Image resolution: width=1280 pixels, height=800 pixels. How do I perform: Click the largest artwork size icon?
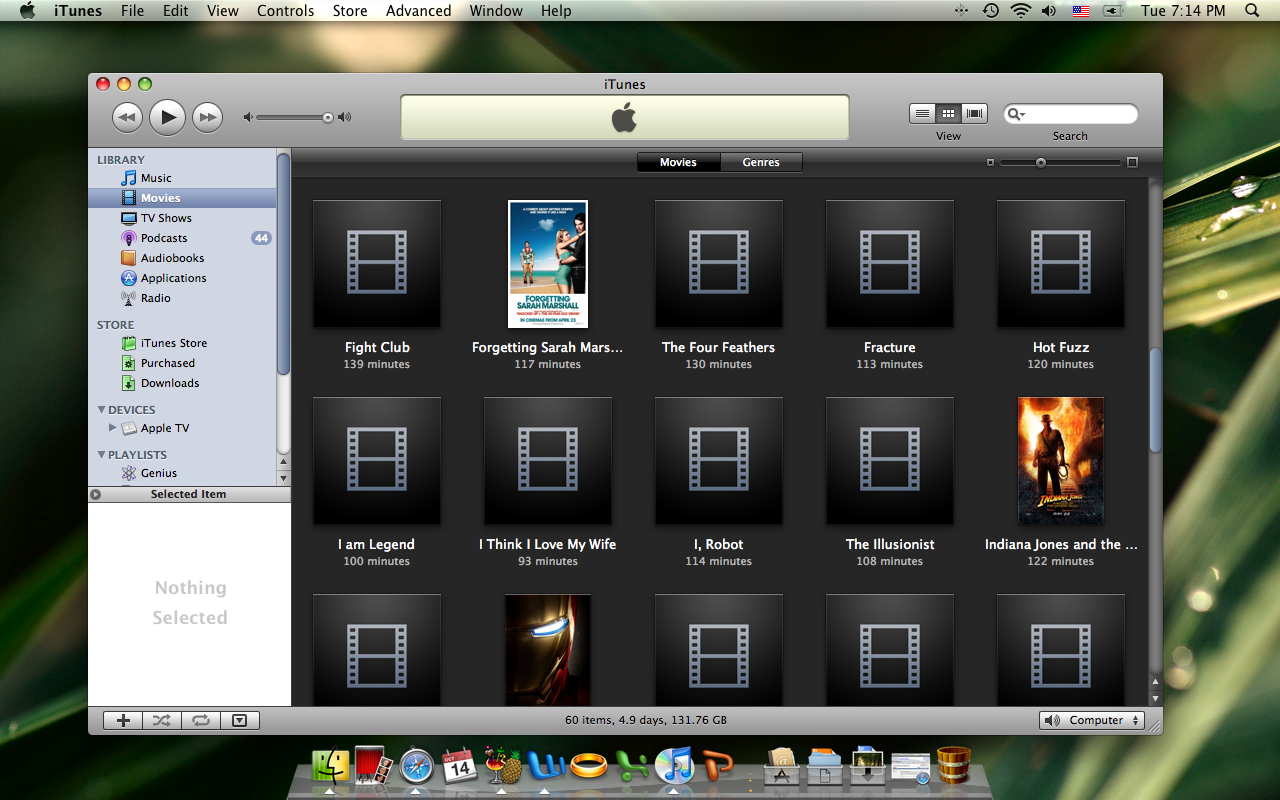point(1132,162)
